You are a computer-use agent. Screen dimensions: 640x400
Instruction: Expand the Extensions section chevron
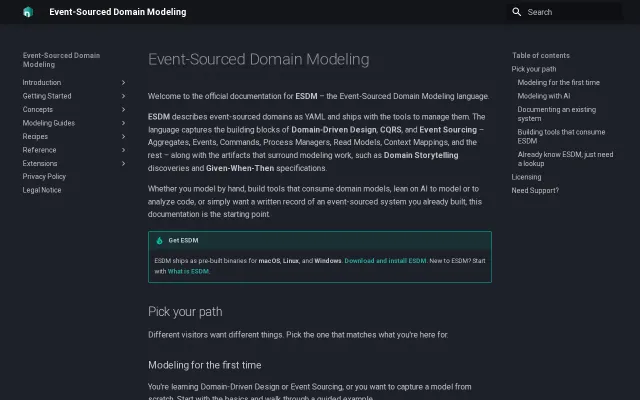pos(123,163)
